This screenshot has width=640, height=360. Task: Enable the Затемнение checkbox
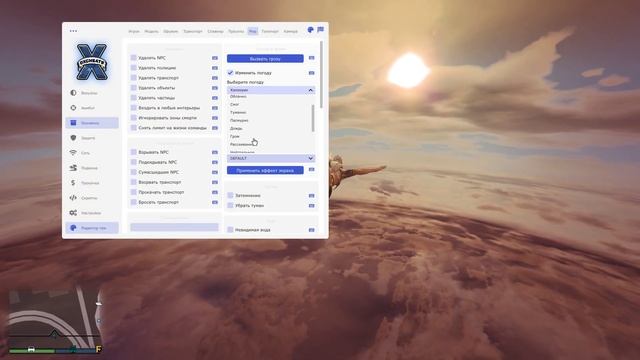click(230, 196)
